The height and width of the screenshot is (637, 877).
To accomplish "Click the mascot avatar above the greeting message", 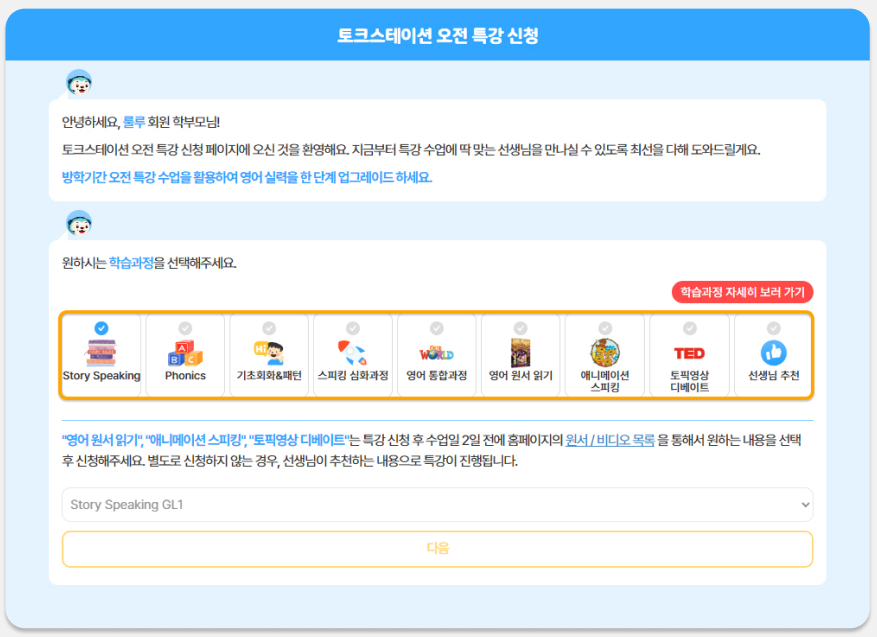I will [x=79, y=83].
